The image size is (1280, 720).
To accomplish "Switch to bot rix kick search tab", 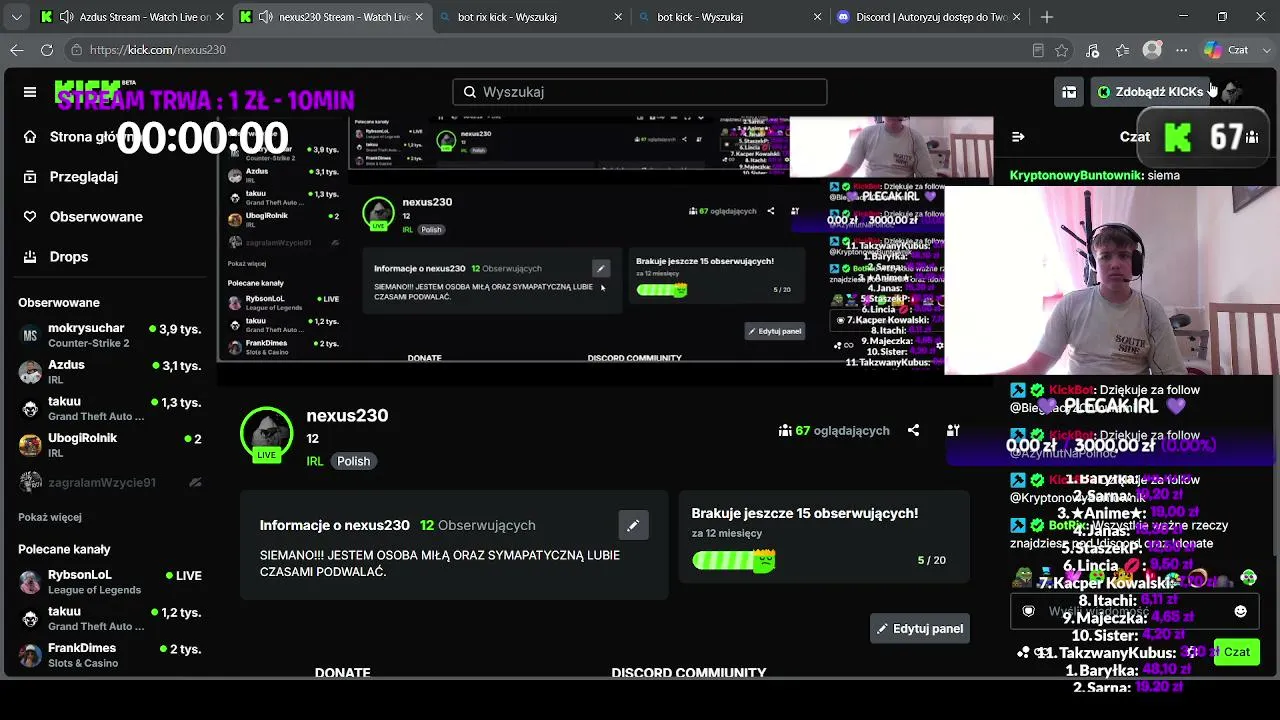I will (530, 17).
